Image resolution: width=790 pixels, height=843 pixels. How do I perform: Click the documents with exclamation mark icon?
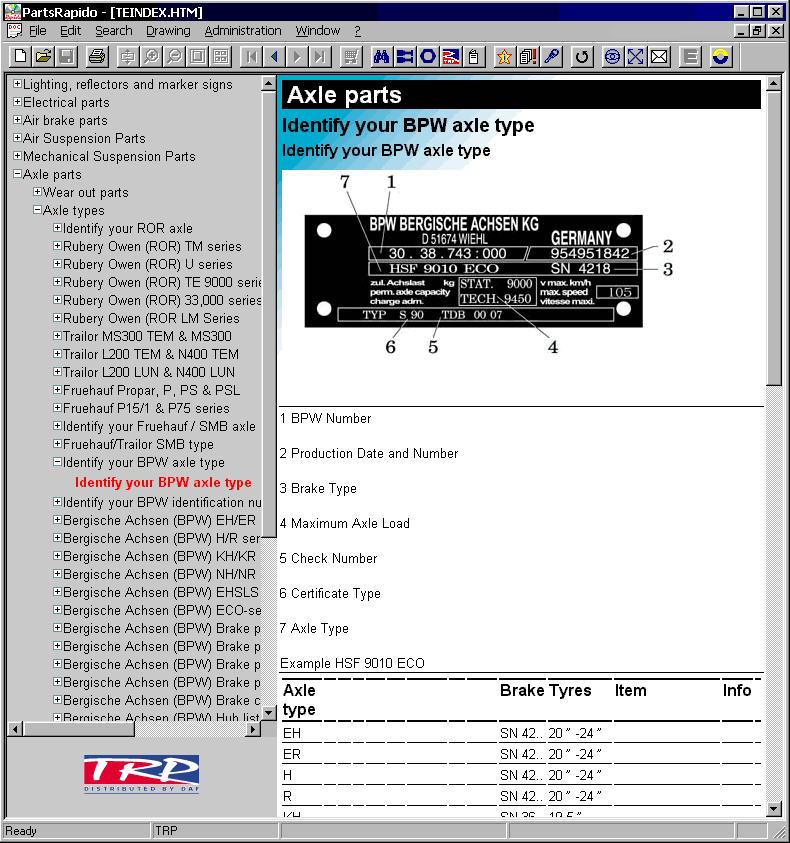(528, 56)
